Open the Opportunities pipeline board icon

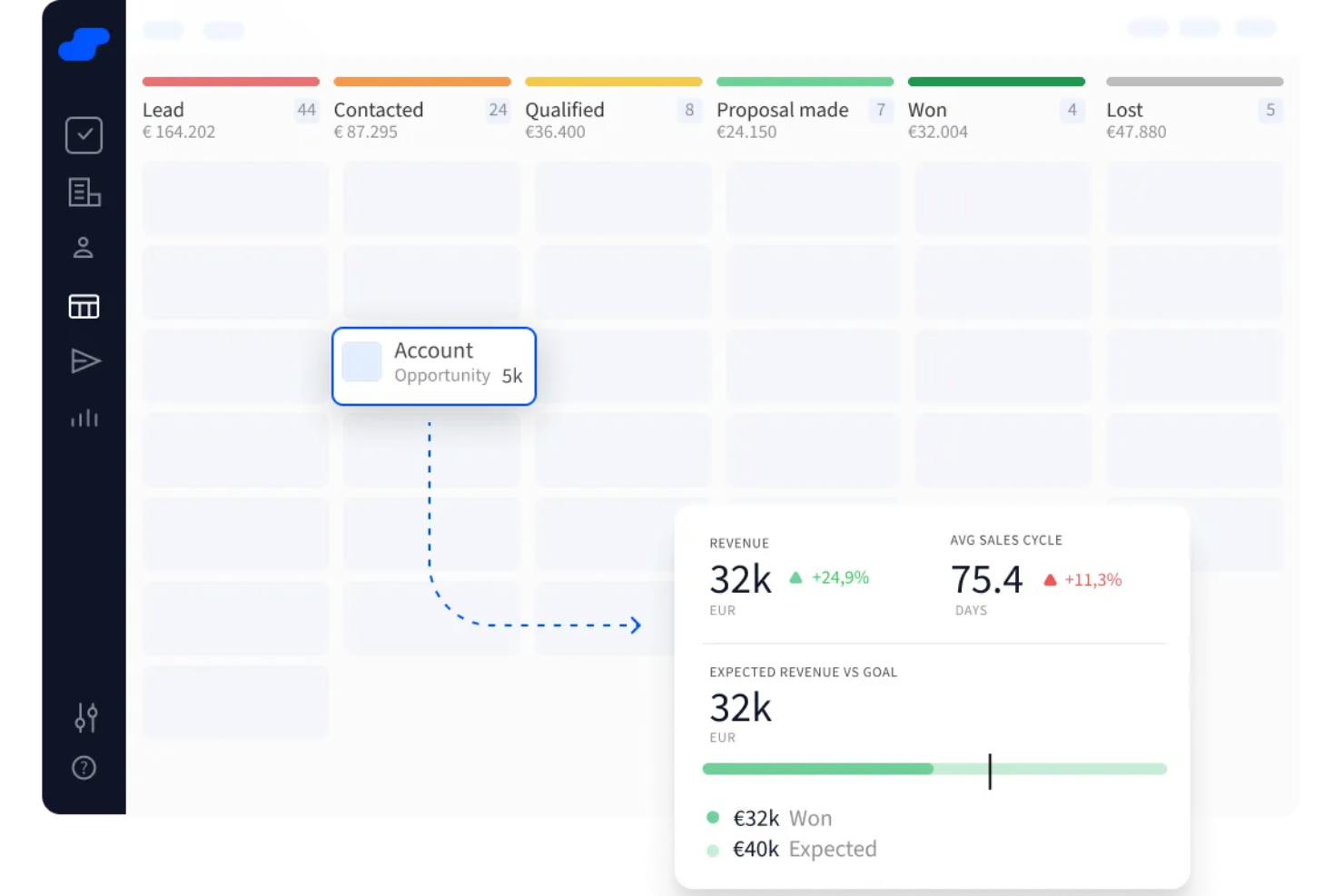[84, 306]
